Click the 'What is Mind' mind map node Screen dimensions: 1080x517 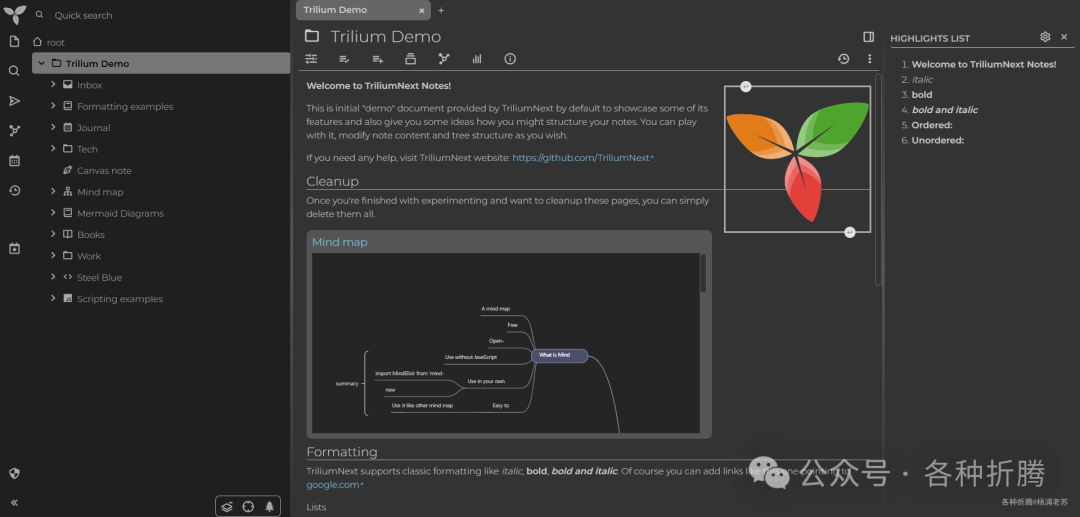point(559,355)
